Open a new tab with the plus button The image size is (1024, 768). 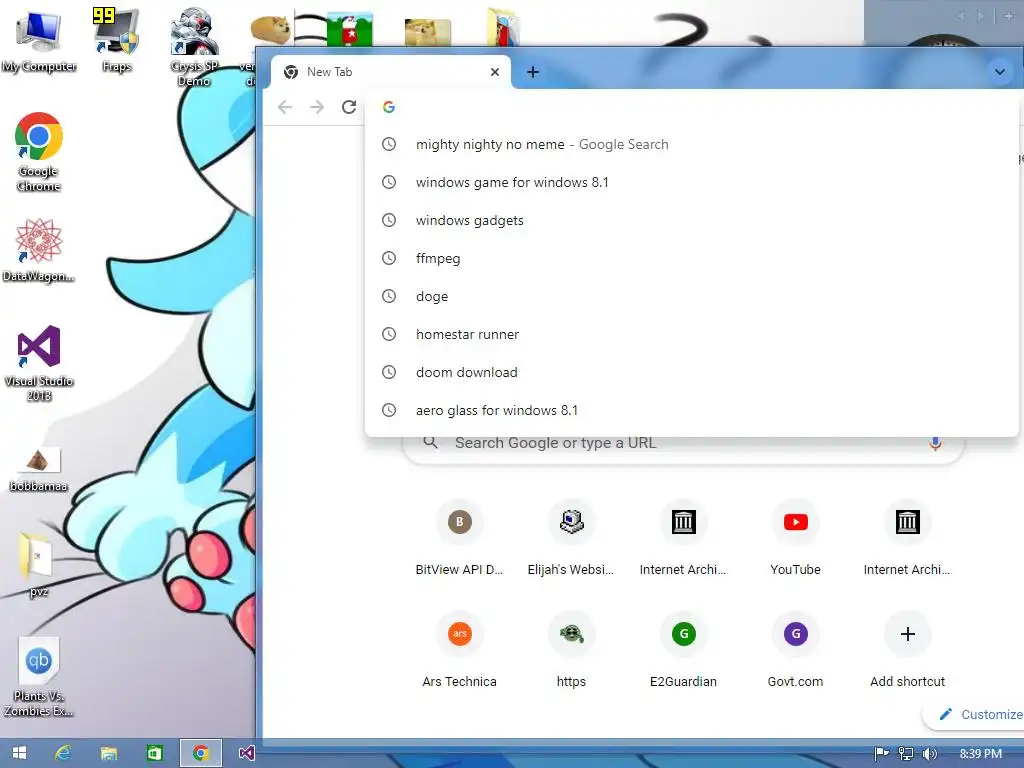point(533,72)
